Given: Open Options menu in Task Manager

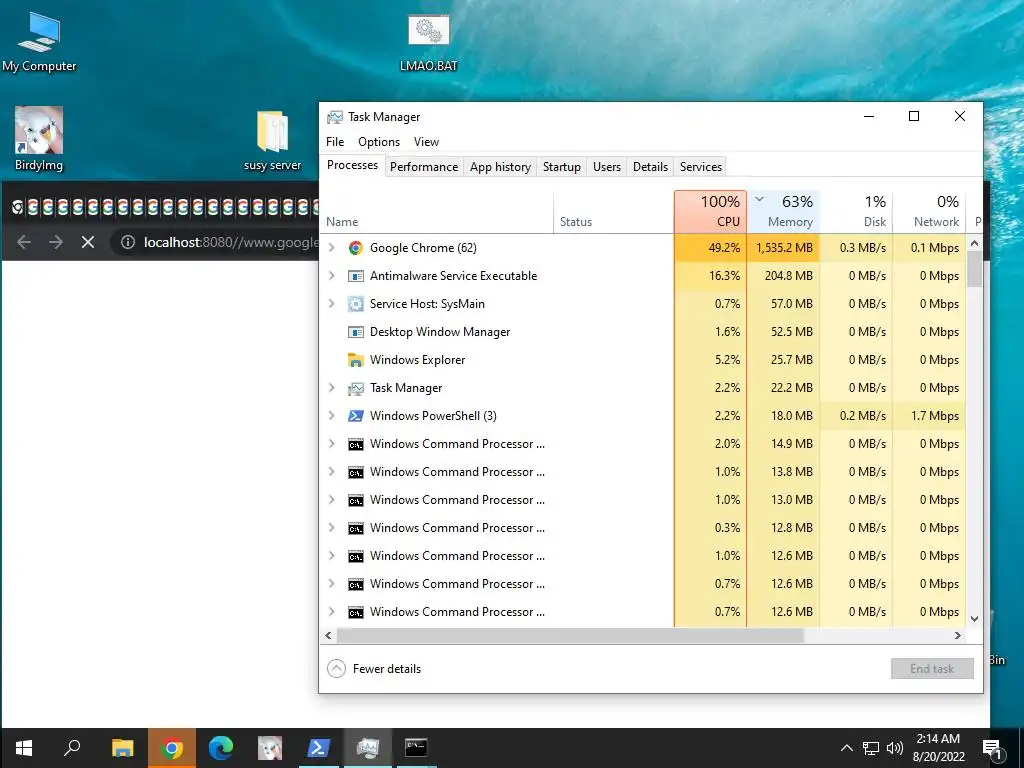Looking at the screenshot, I should 379,142.
